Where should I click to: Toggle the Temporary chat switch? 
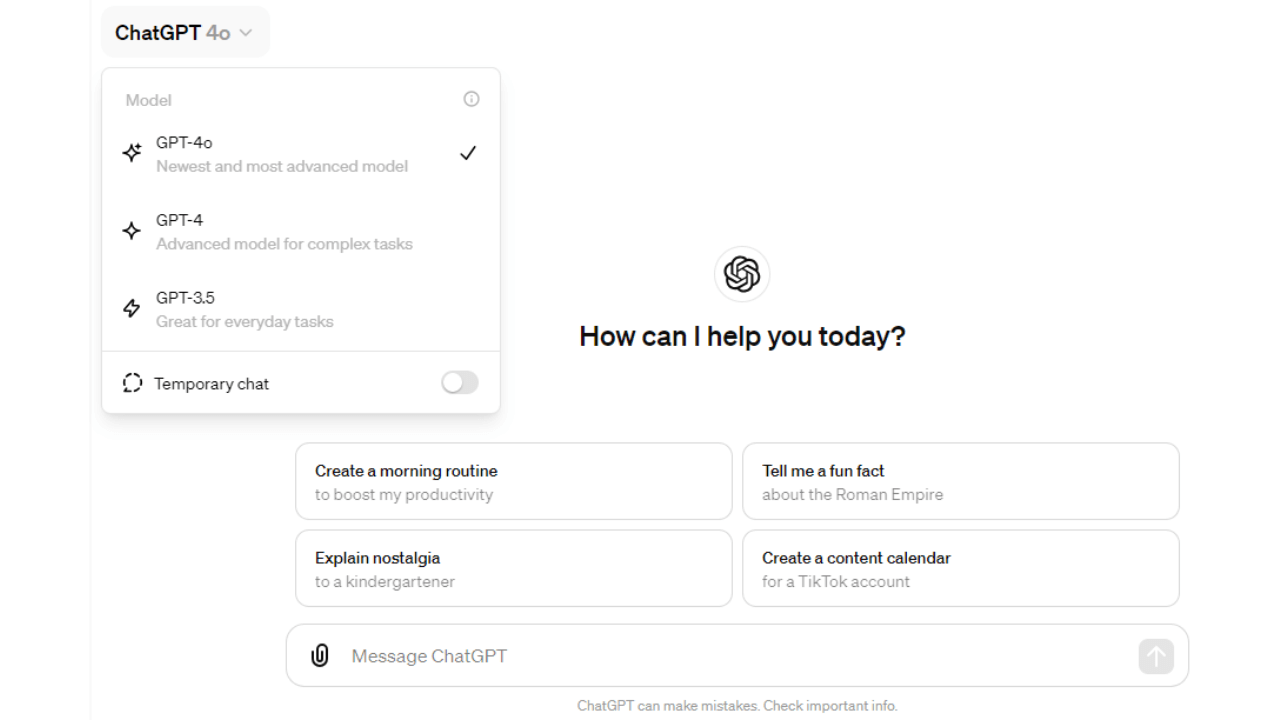460,383
